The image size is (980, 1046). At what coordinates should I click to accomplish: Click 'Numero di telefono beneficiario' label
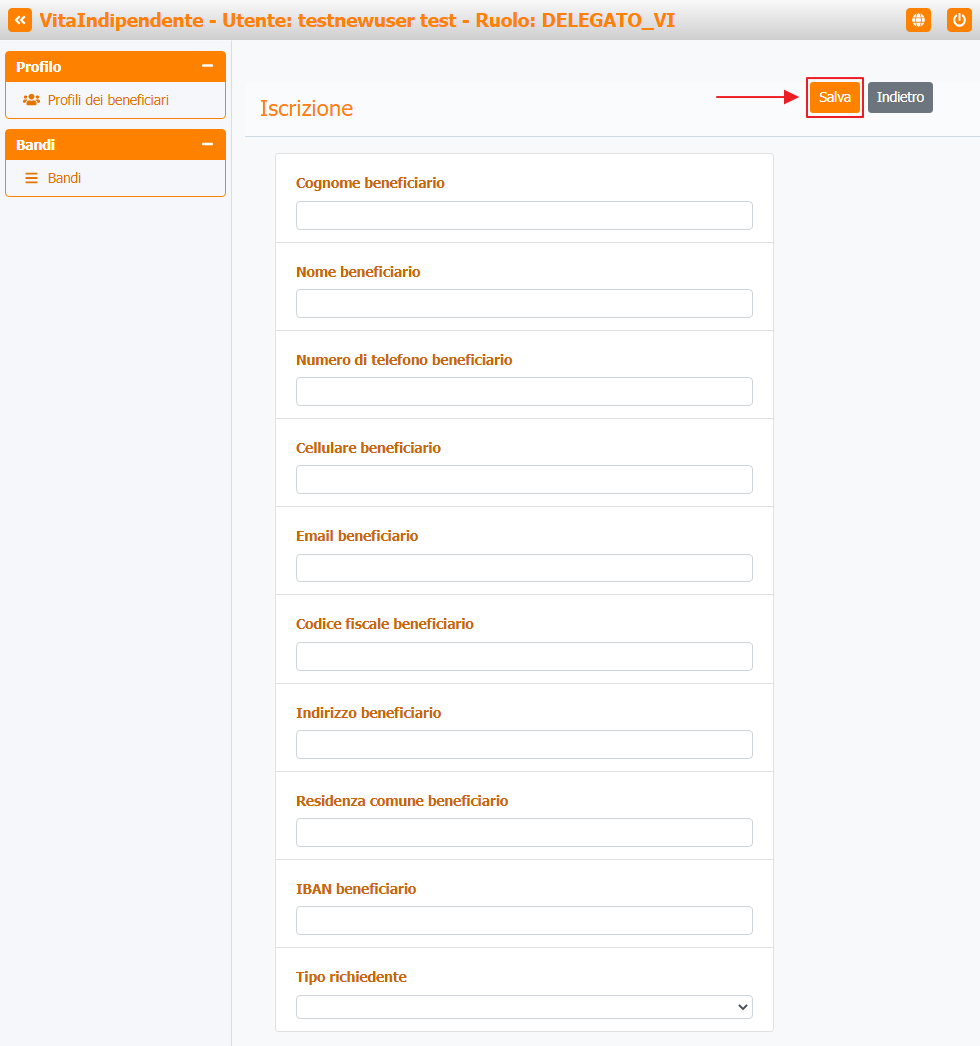tap(404, 360)
